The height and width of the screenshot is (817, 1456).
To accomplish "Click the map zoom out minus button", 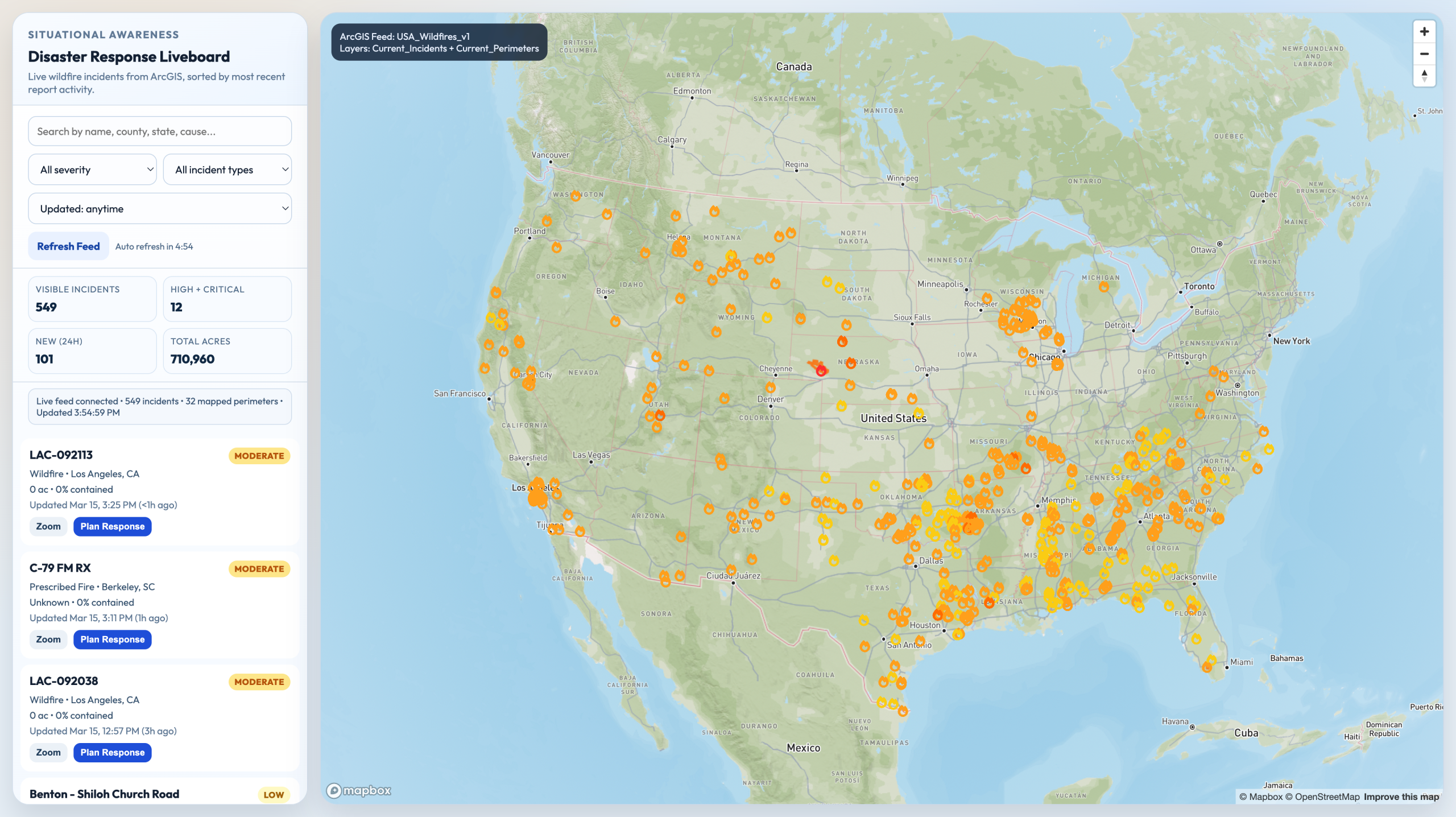I will [1424, 54].
